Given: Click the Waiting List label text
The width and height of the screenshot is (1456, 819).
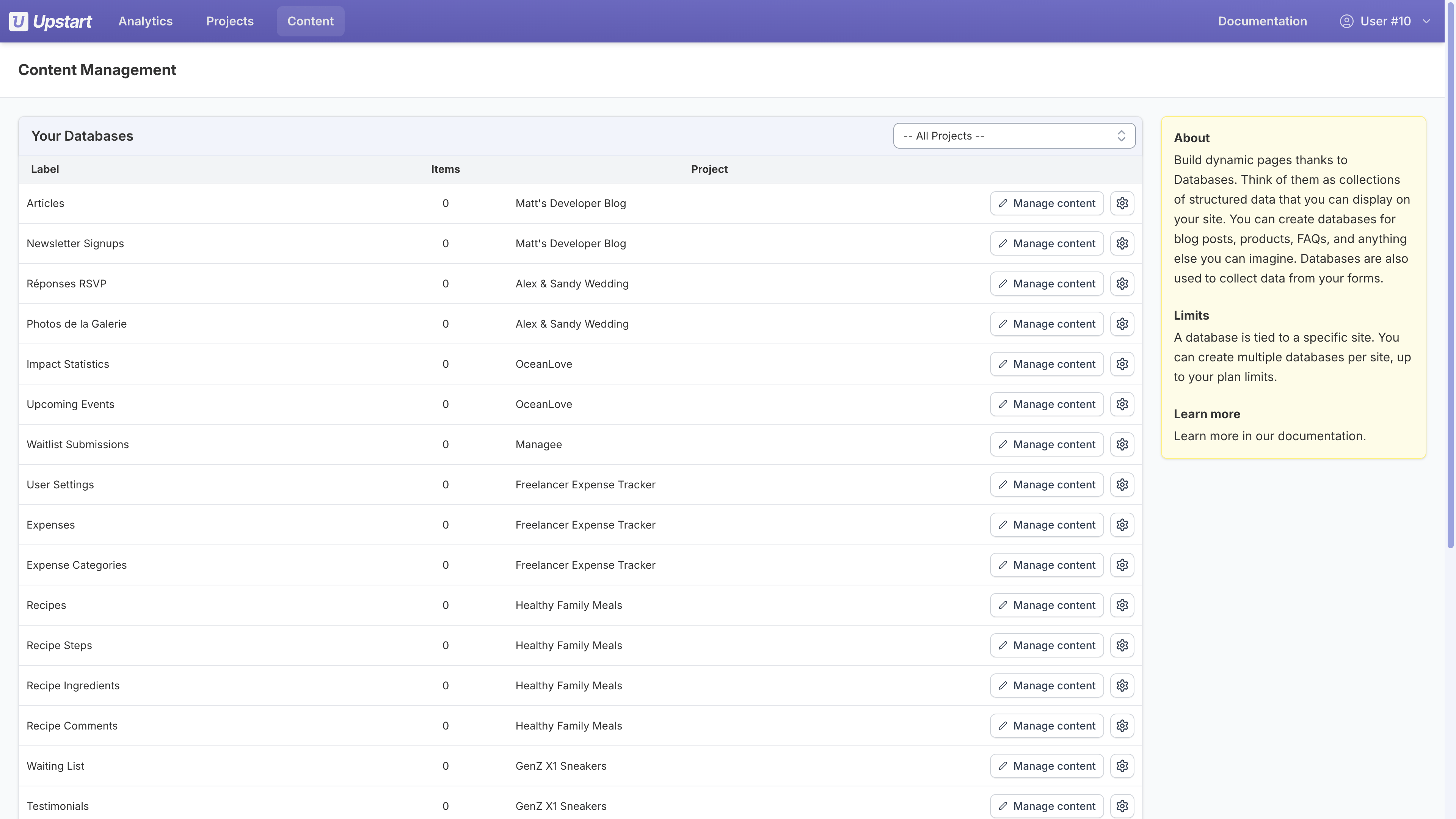Looking at the screenshot, I should click(55, 766).
